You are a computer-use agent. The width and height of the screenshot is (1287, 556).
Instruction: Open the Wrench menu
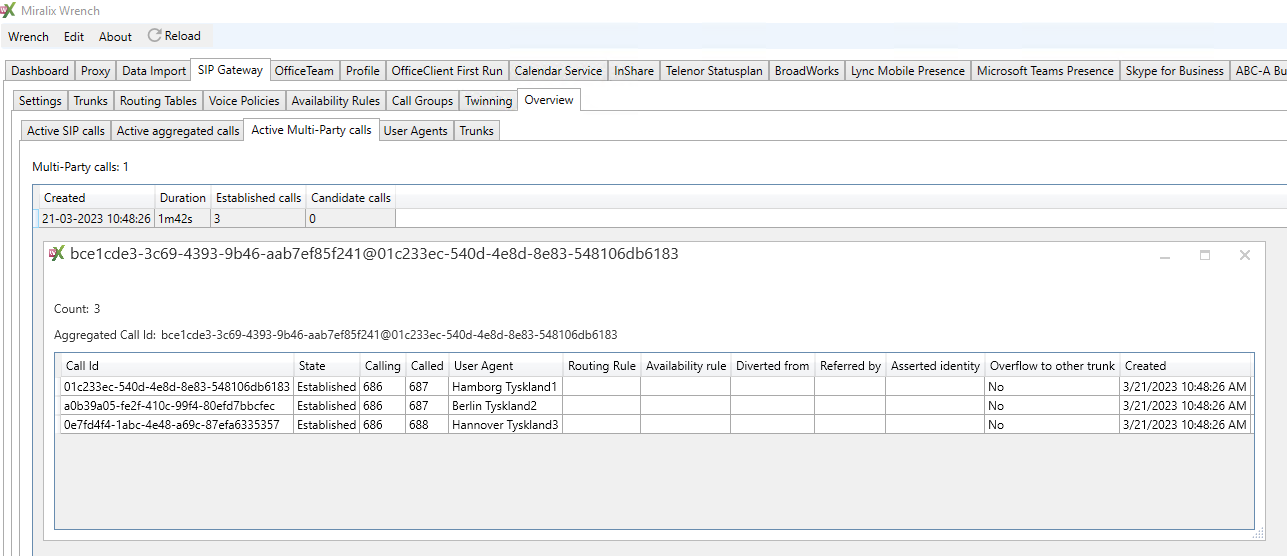coord(28,36)
